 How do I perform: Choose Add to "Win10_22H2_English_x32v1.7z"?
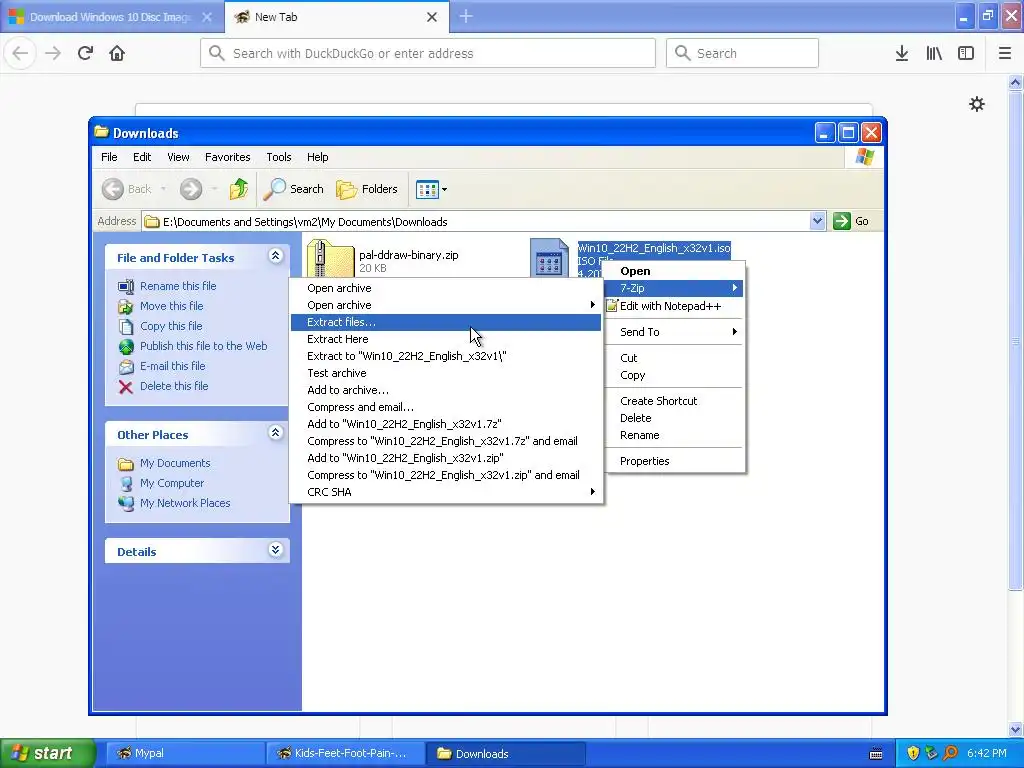[x=445, y=424]
